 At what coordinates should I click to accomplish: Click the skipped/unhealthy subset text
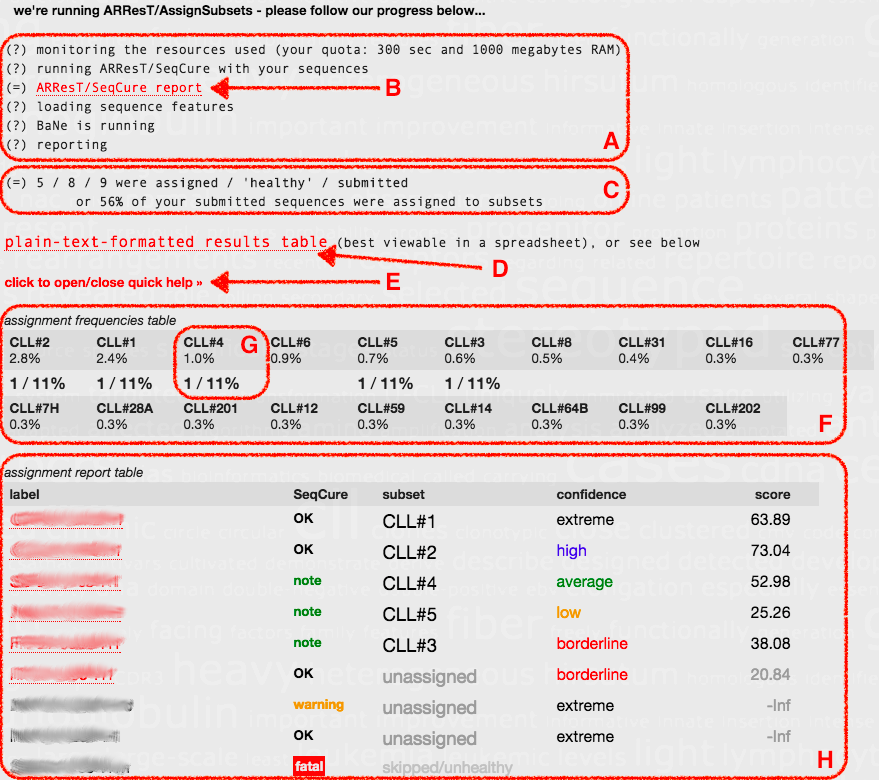pos(447,767)
